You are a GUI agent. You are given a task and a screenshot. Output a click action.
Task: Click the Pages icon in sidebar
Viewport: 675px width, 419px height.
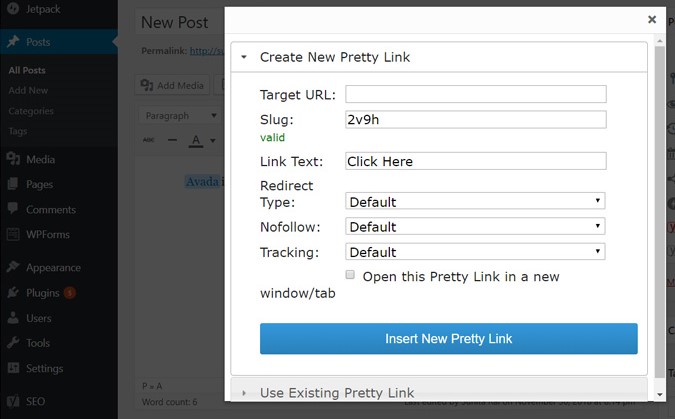12,184
